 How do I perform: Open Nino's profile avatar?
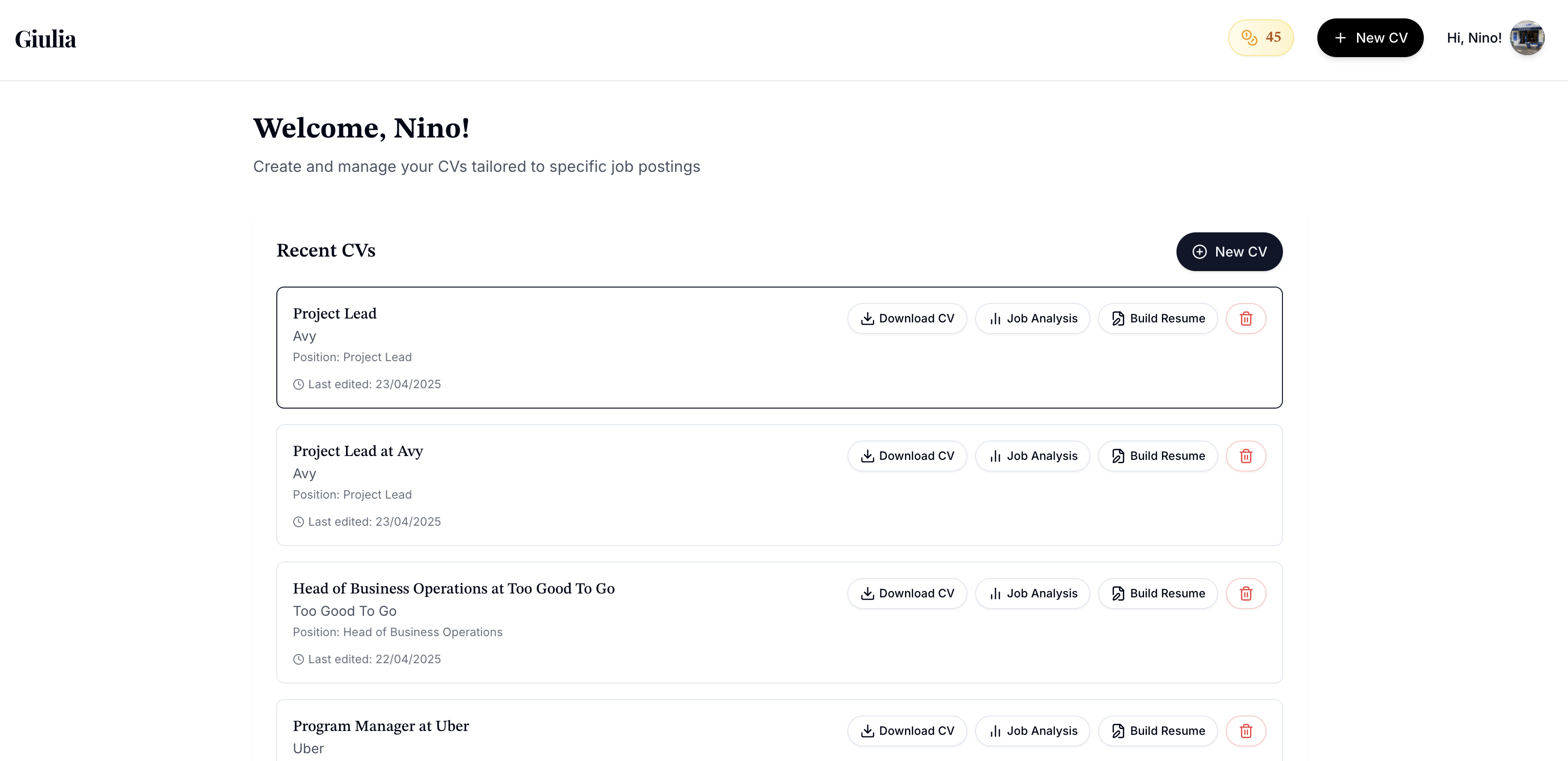click(1526, 38)
